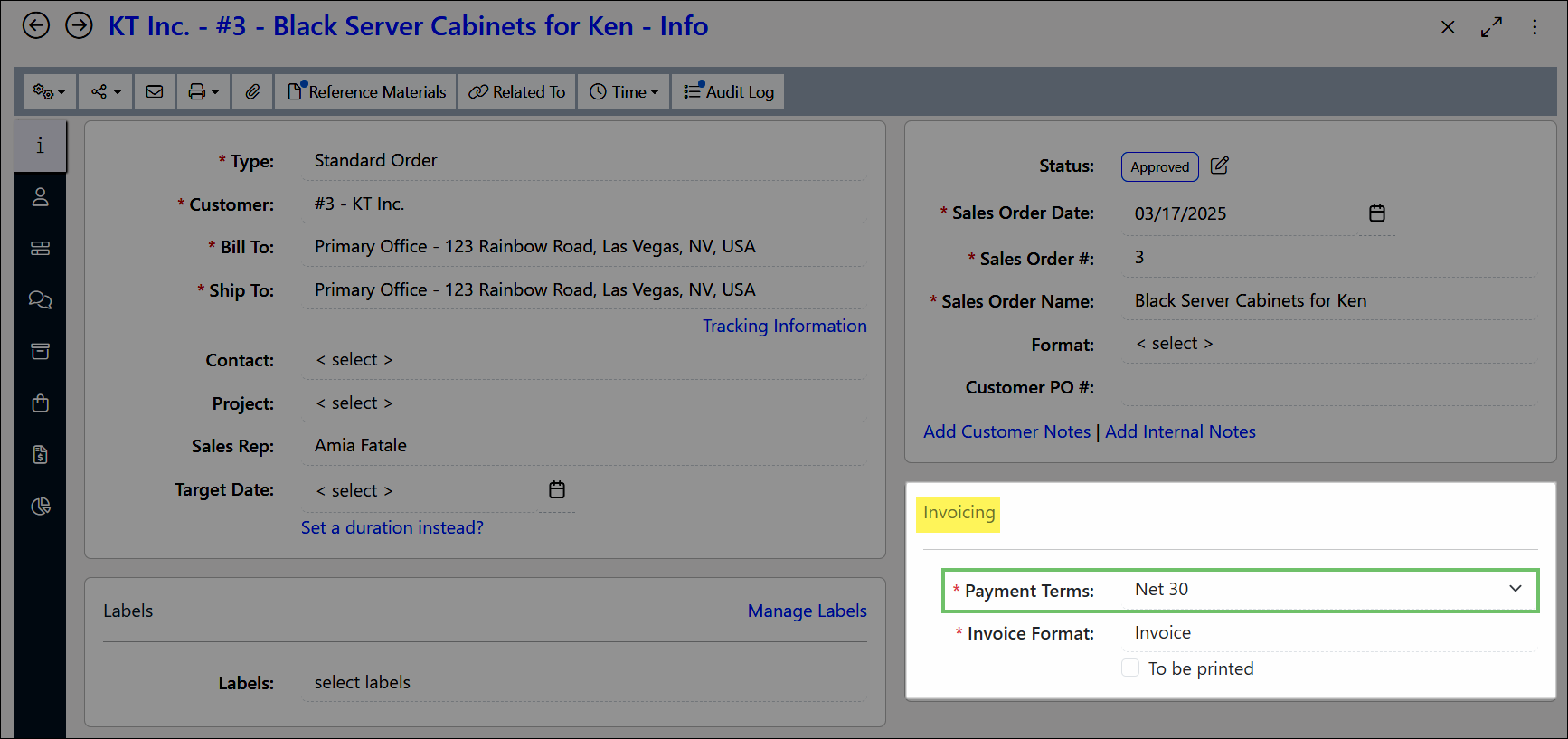Click Set a duration instead link
Image resolution: width=1568 pixels, height=739 pixels.
(392, 527)
